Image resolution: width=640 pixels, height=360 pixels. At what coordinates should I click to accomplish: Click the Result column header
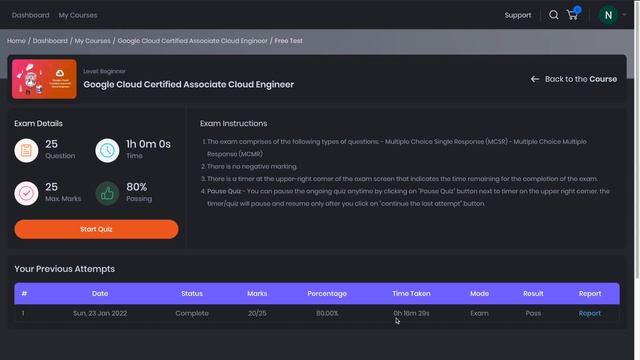[533, 293]
